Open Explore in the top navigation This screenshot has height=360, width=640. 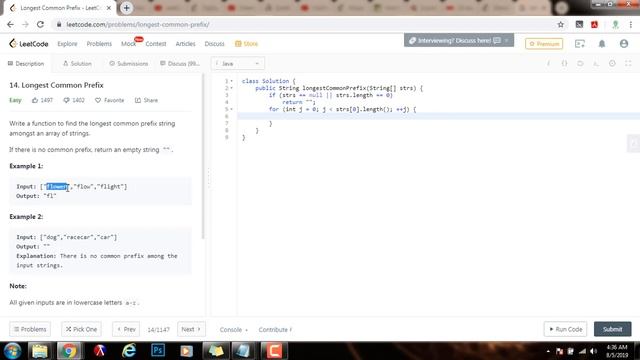coord(67,44)
